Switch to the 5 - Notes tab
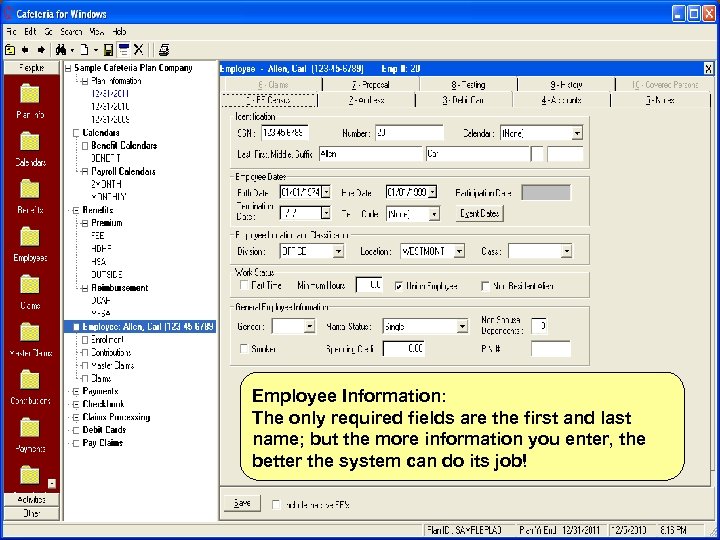 (660, 100)
